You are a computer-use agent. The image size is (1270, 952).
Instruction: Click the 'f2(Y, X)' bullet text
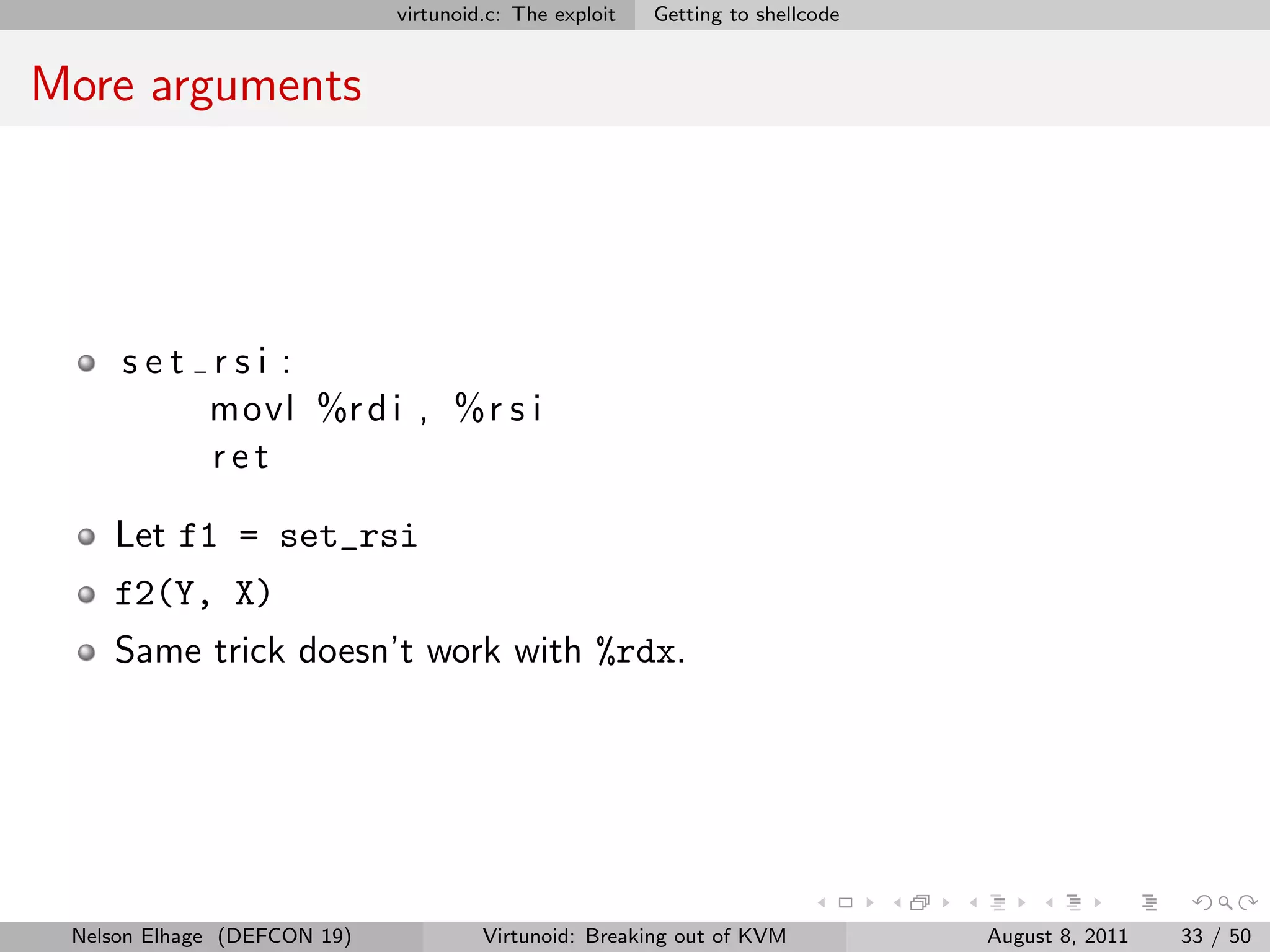[x=193, y=593]
